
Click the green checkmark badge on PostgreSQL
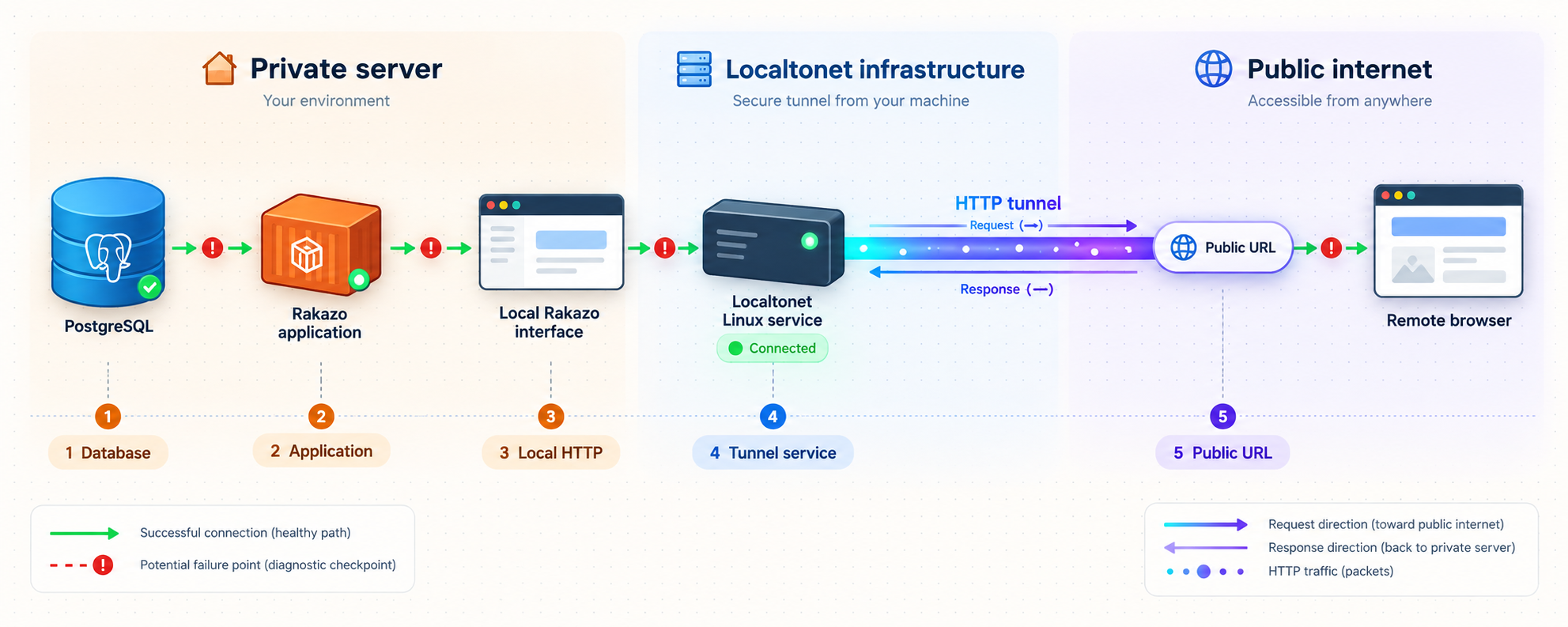click(x=149, y=286)
